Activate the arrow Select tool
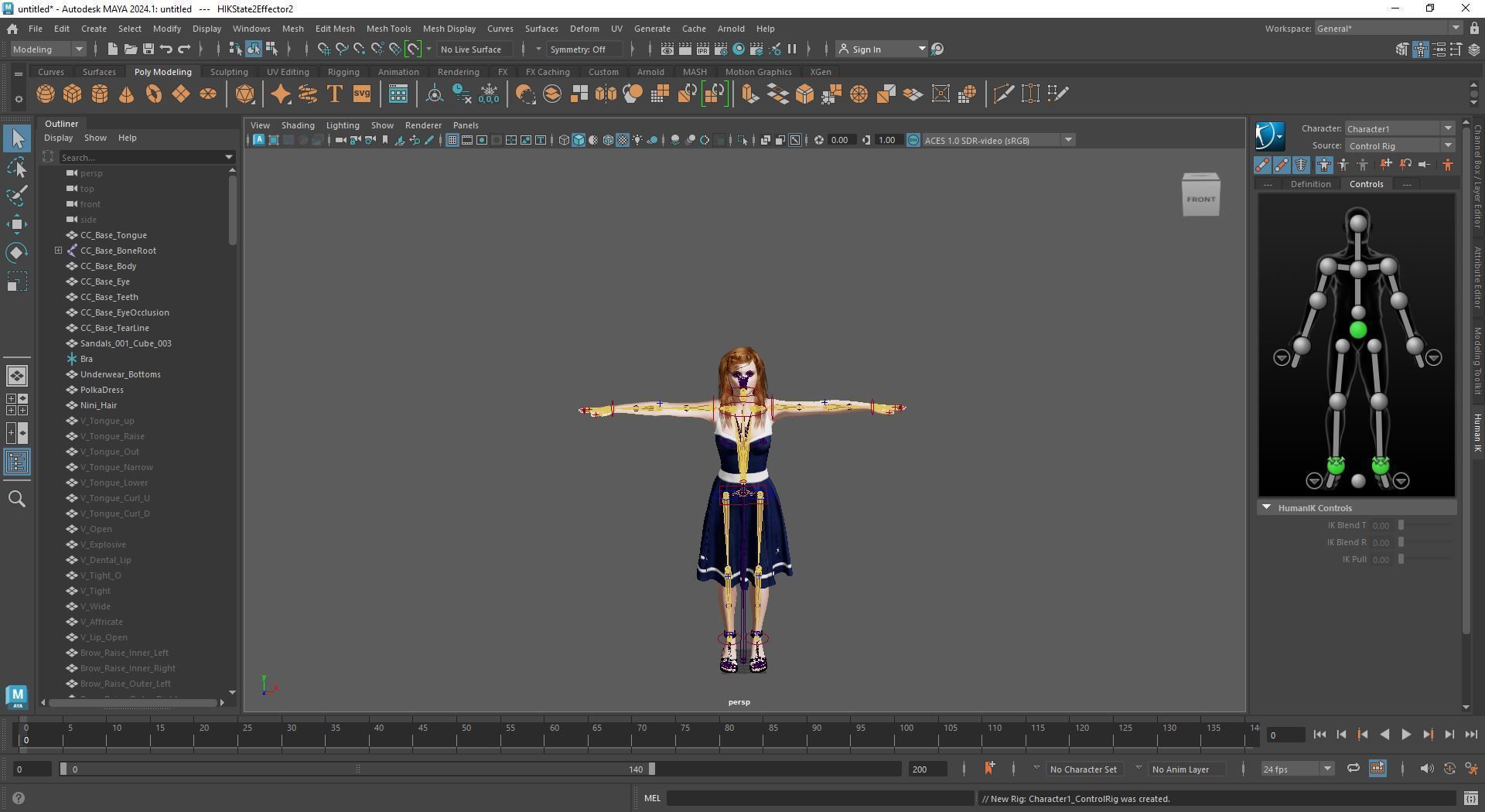The image size is (1485, 812). (17, 138)
